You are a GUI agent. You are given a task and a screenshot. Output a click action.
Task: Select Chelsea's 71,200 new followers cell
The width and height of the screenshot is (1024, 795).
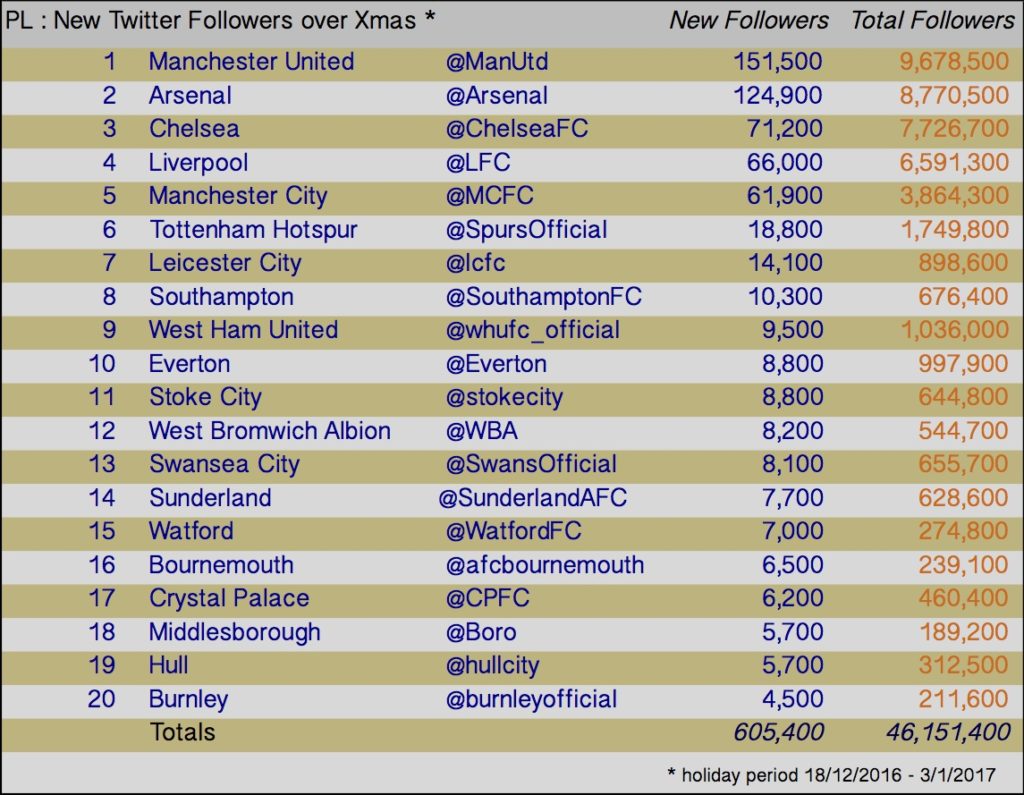784,129
